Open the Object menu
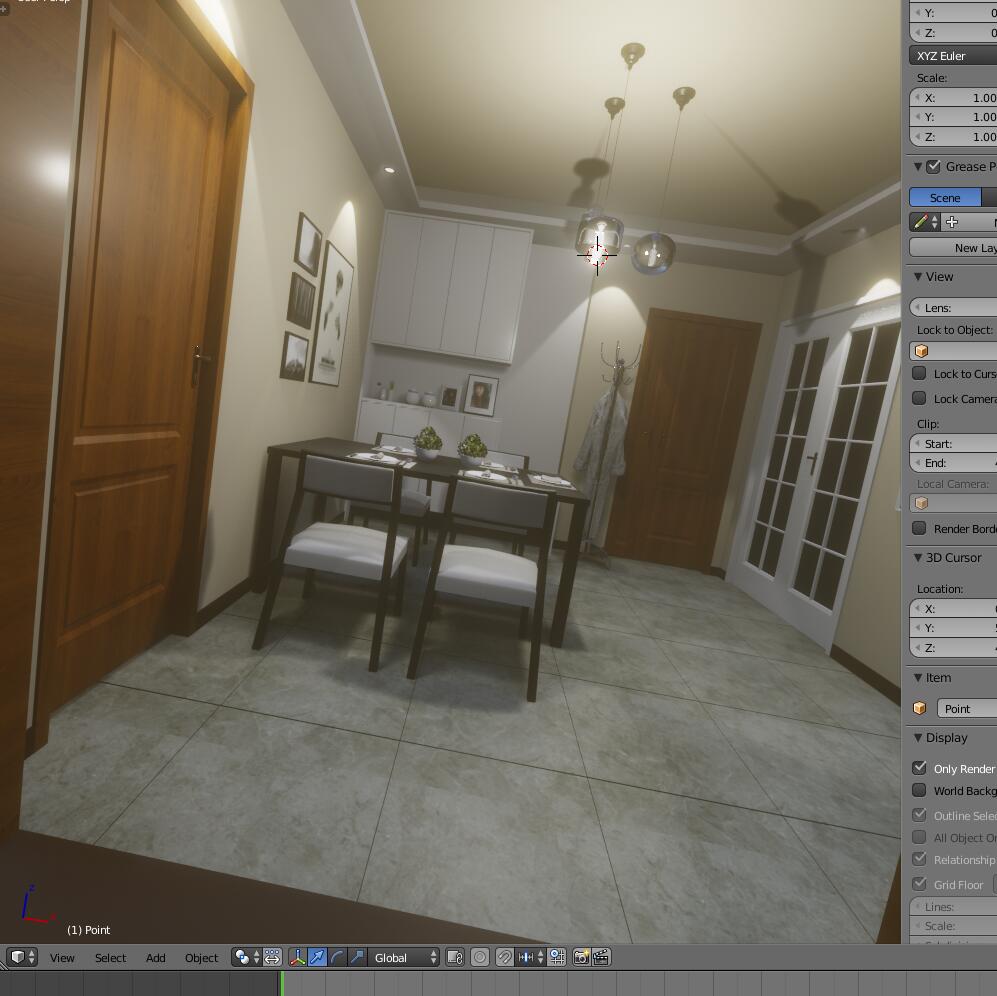The image size is (997, 996). (x=202, y=958)
